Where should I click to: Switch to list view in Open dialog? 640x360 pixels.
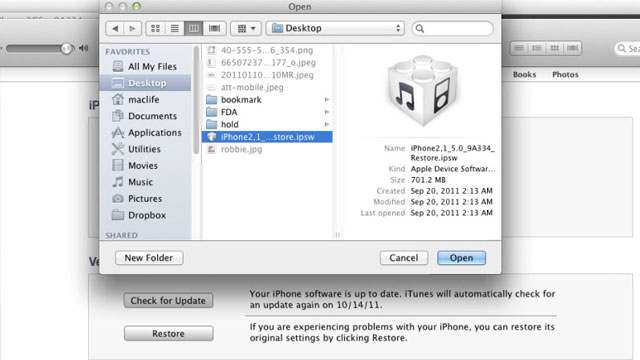point(174,28)
